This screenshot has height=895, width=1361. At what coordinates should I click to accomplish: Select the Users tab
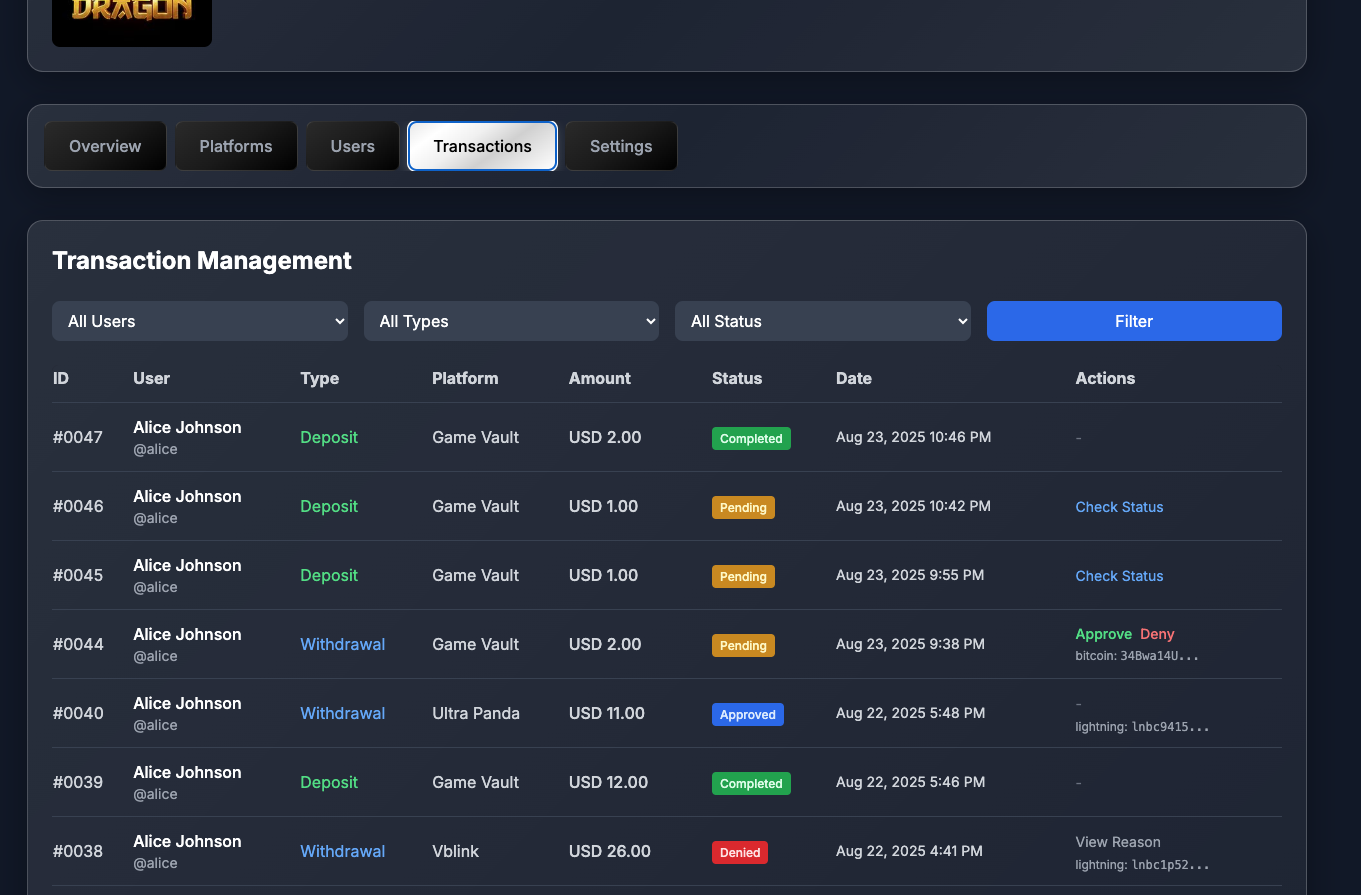point(352,145)
